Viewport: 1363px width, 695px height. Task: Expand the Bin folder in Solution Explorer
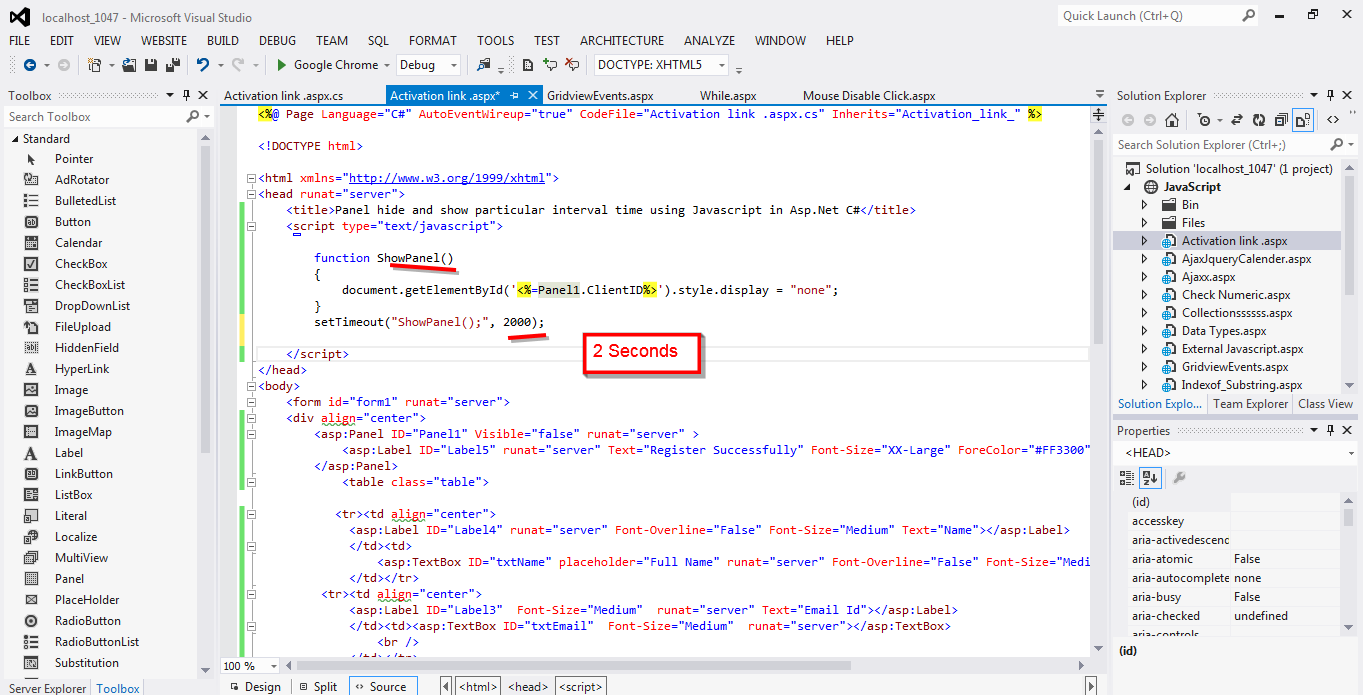pos(1145,205)
